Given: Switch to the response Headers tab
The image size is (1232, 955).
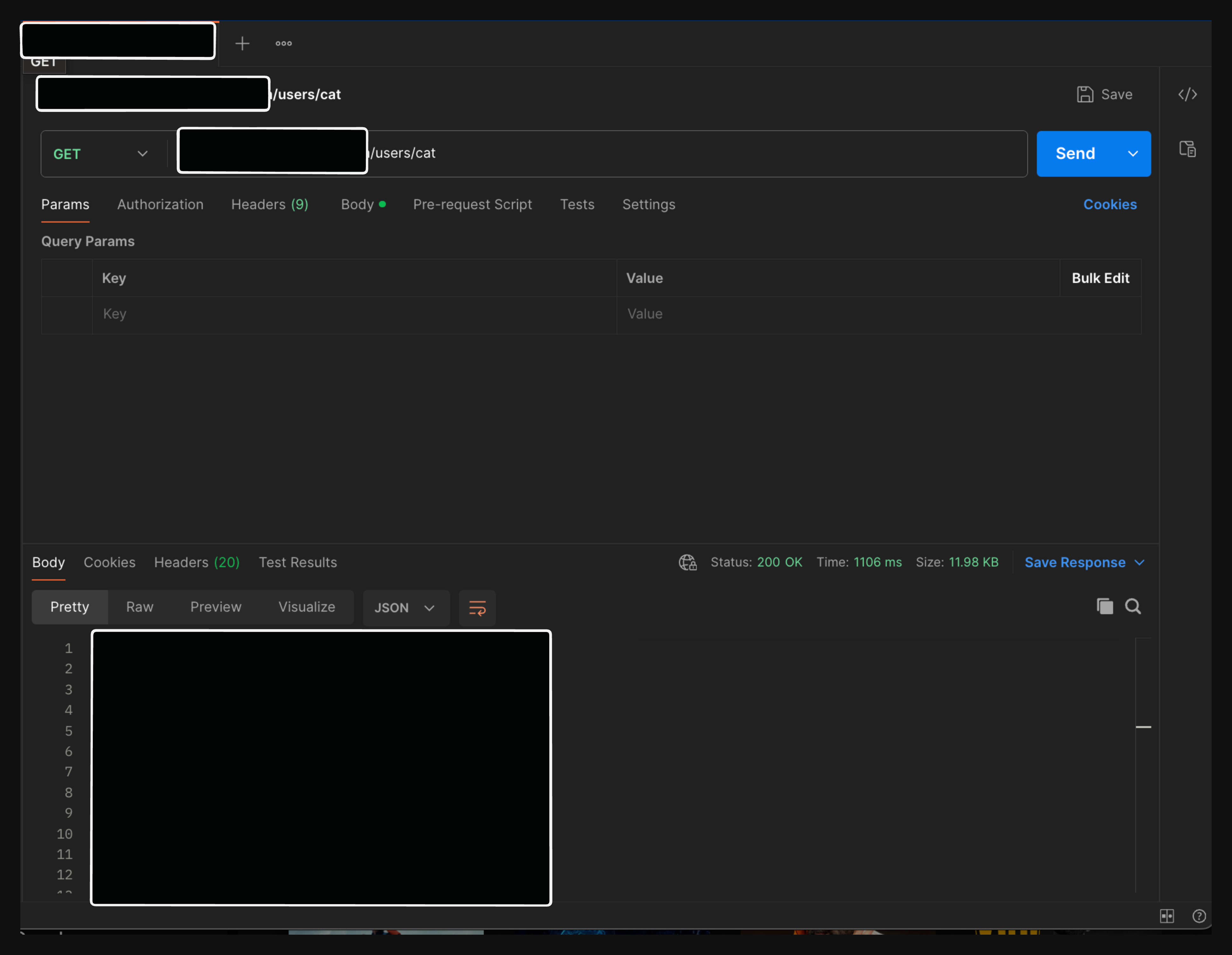Looking at the screenshot, I should pos(196,562).
